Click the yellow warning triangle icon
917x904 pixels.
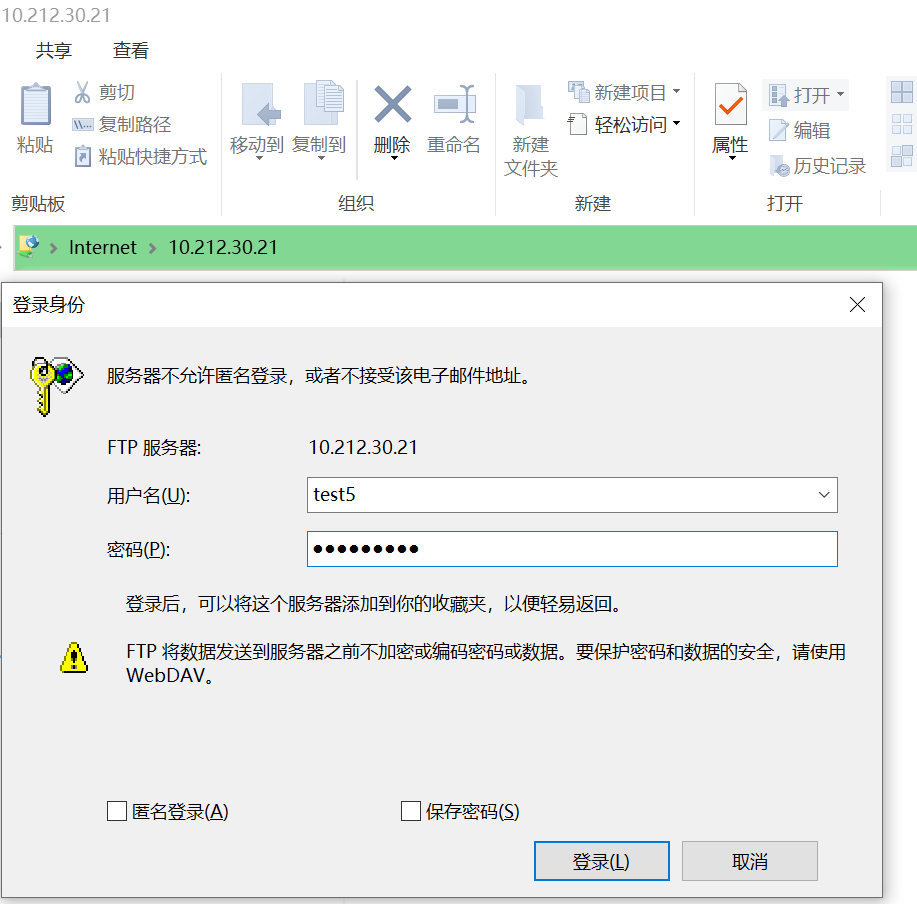click(x=74, y=658)
